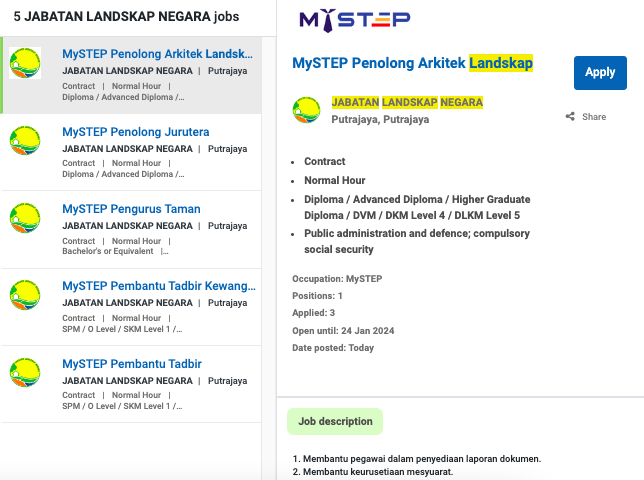Screen dimensions: 644x480
Task: Click the MySTEP logo at the top
Action: click(354, 20)
